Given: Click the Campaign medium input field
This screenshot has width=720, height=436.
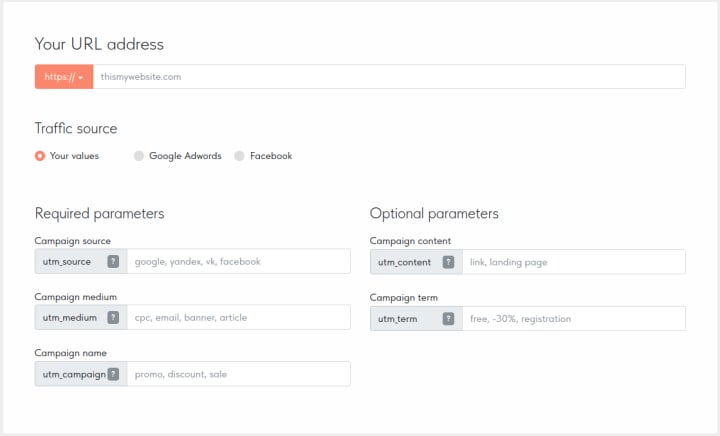Looking at the screenshot, I should click(x=239, y=318).
